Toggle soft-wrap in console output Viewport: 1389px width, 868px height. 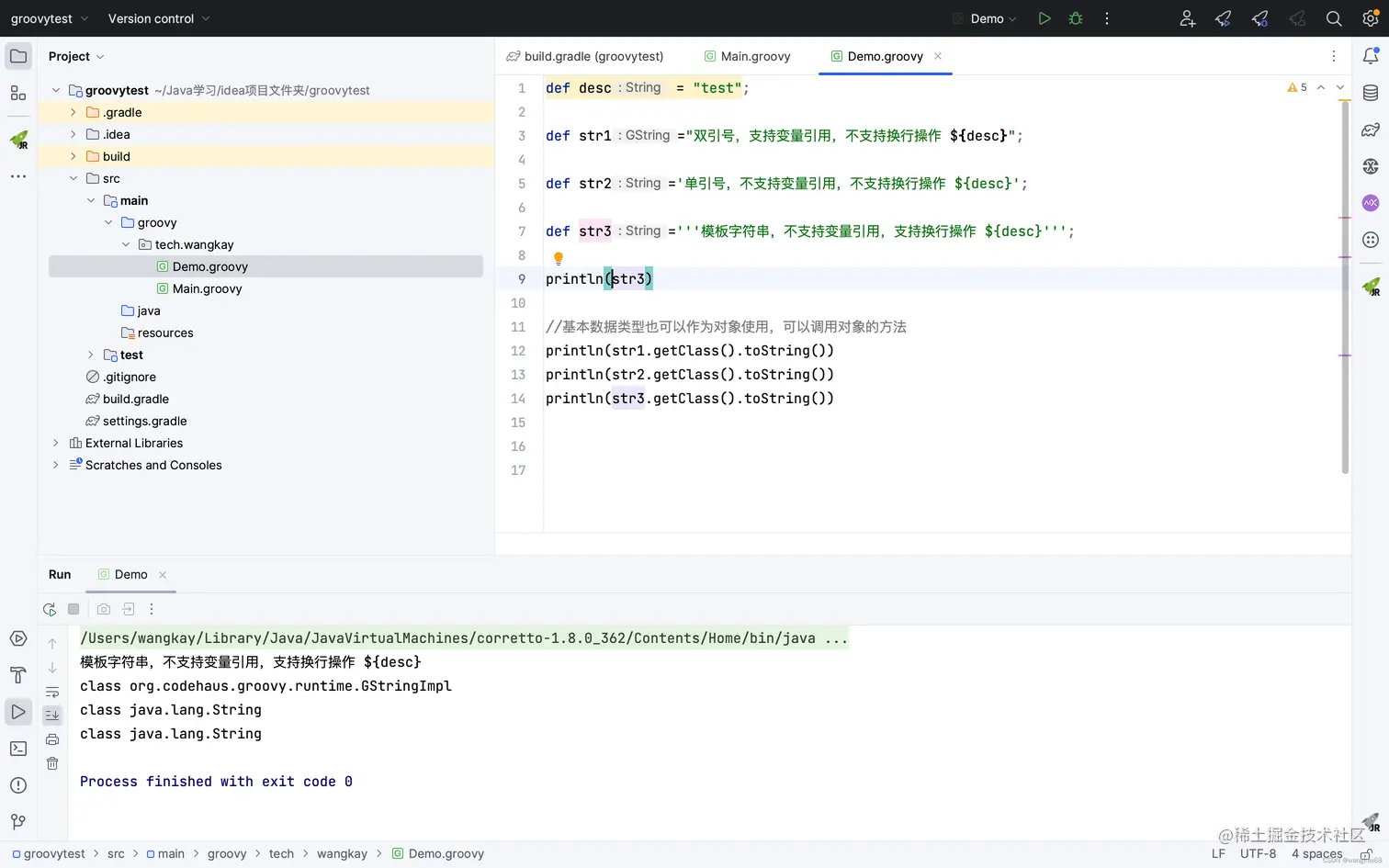[x=52, y=692]
